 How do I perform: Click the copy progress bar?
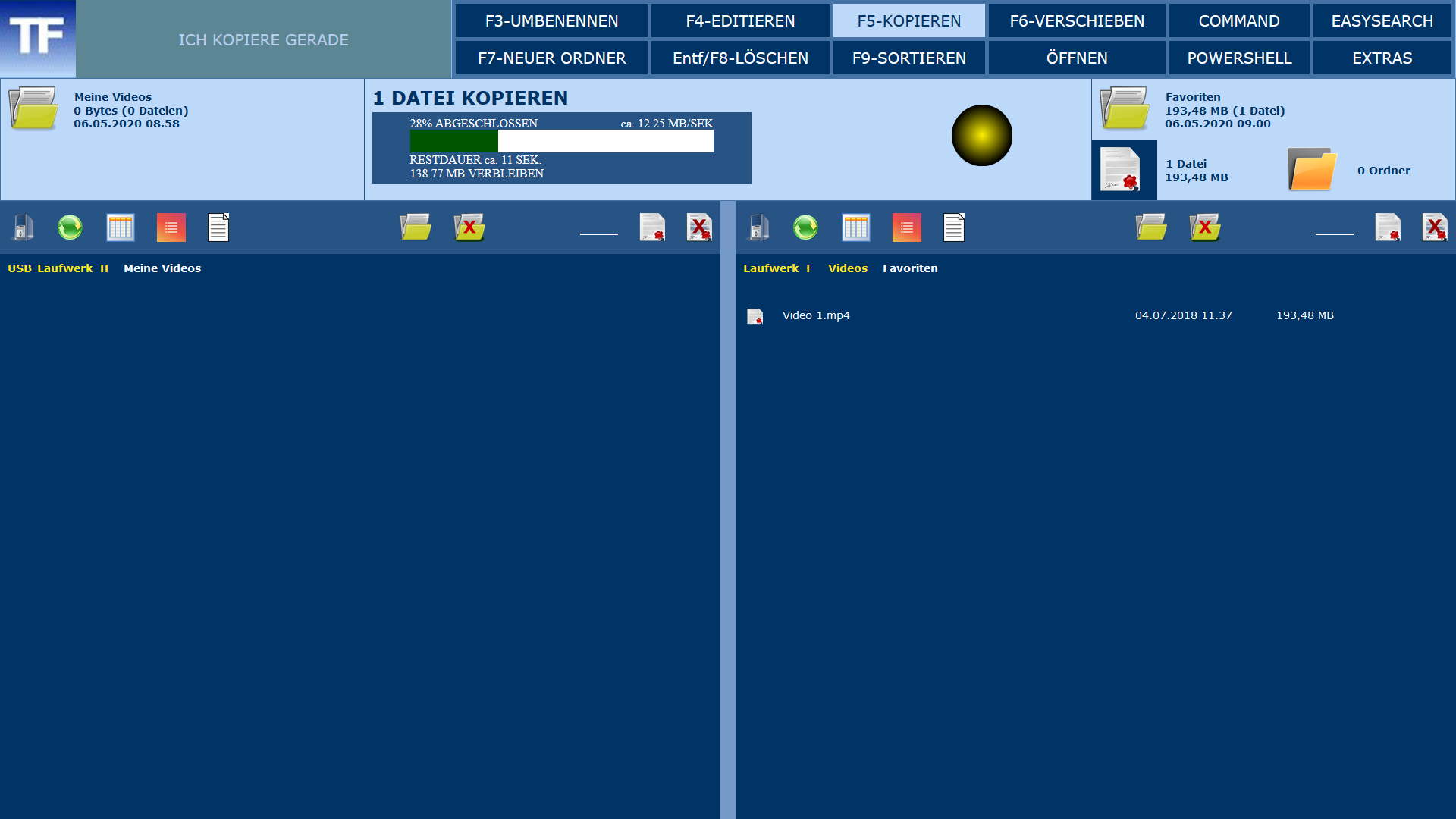561,141
